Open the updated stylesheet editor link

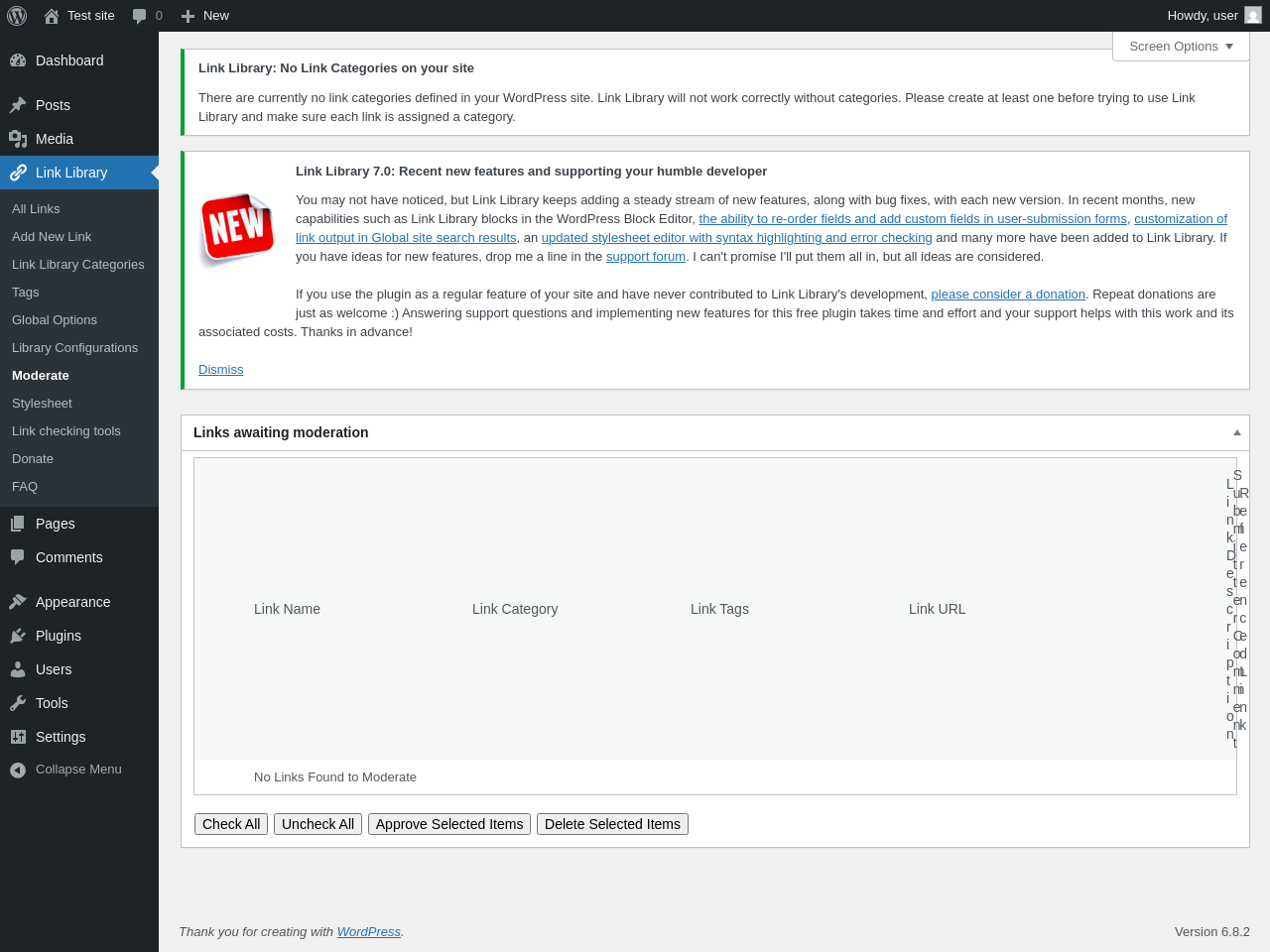pyautogui.click(x=736, y=238)
